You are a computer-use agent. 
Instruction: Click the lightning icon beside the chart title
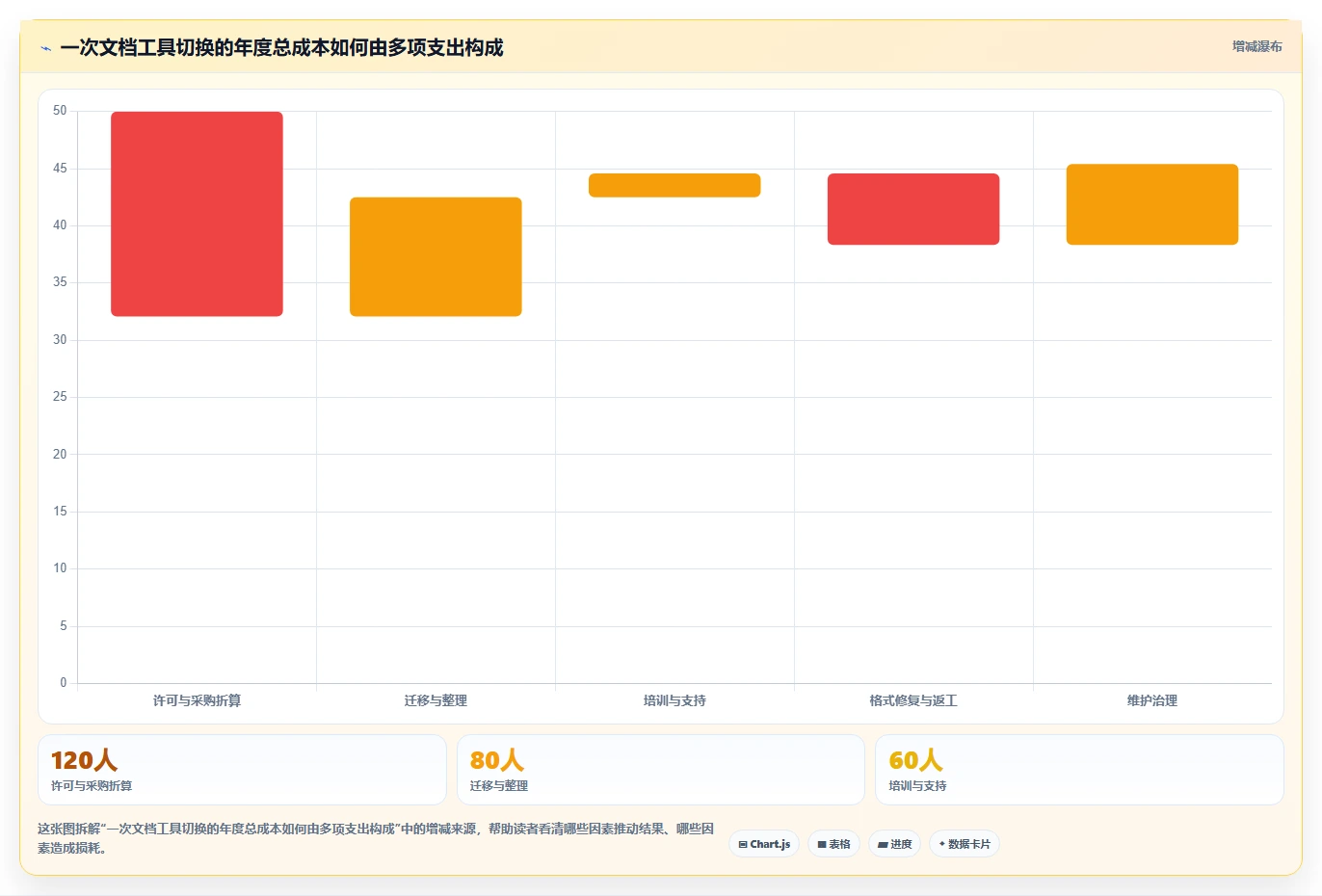coord(45,48)
